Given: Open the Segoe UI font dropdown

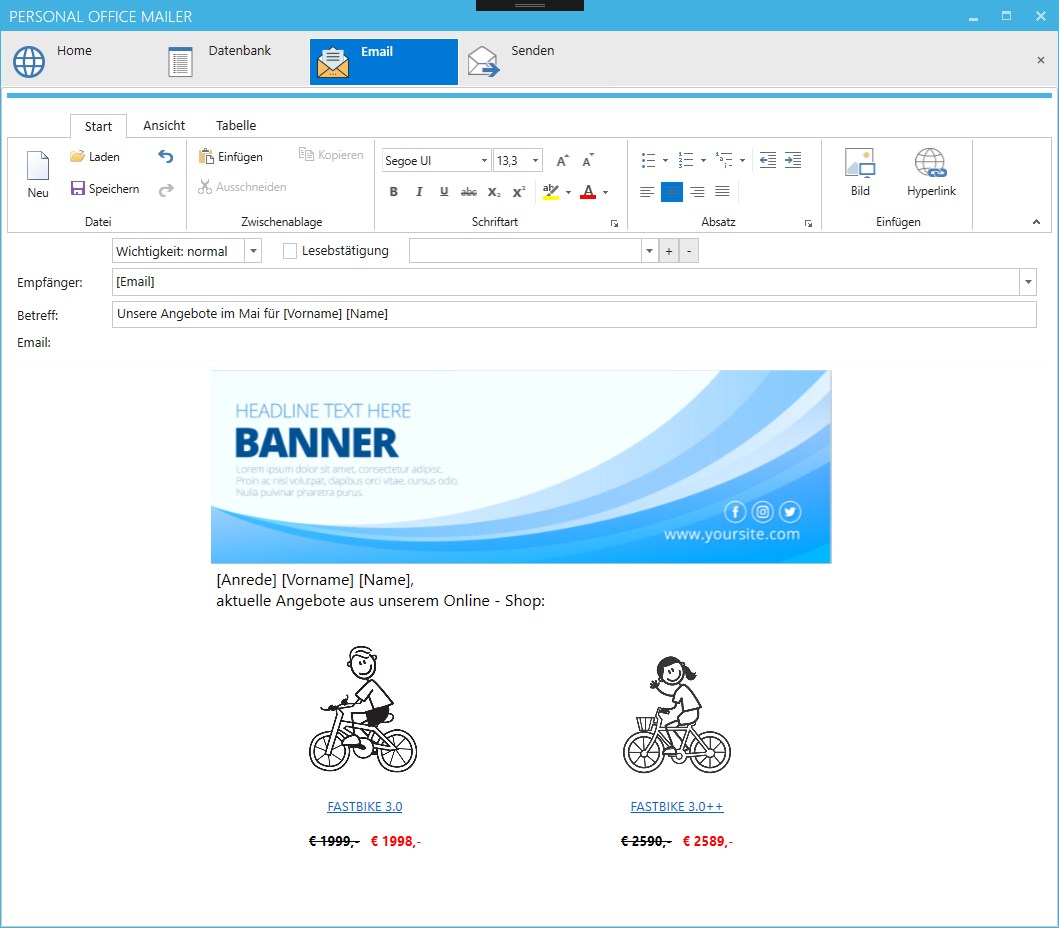Looking at the screenshot, I should coord(484,161).
